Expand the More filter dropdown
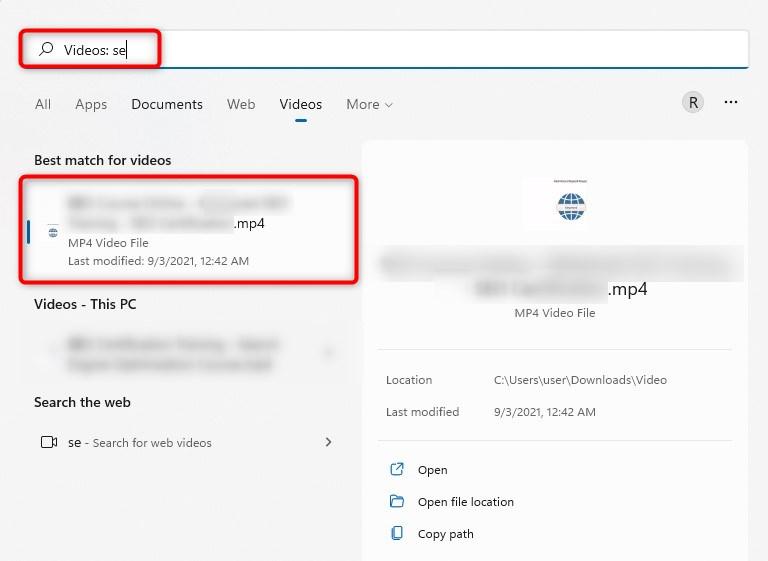The height and width of the screenshot is (561, 768). click(369, 104)
